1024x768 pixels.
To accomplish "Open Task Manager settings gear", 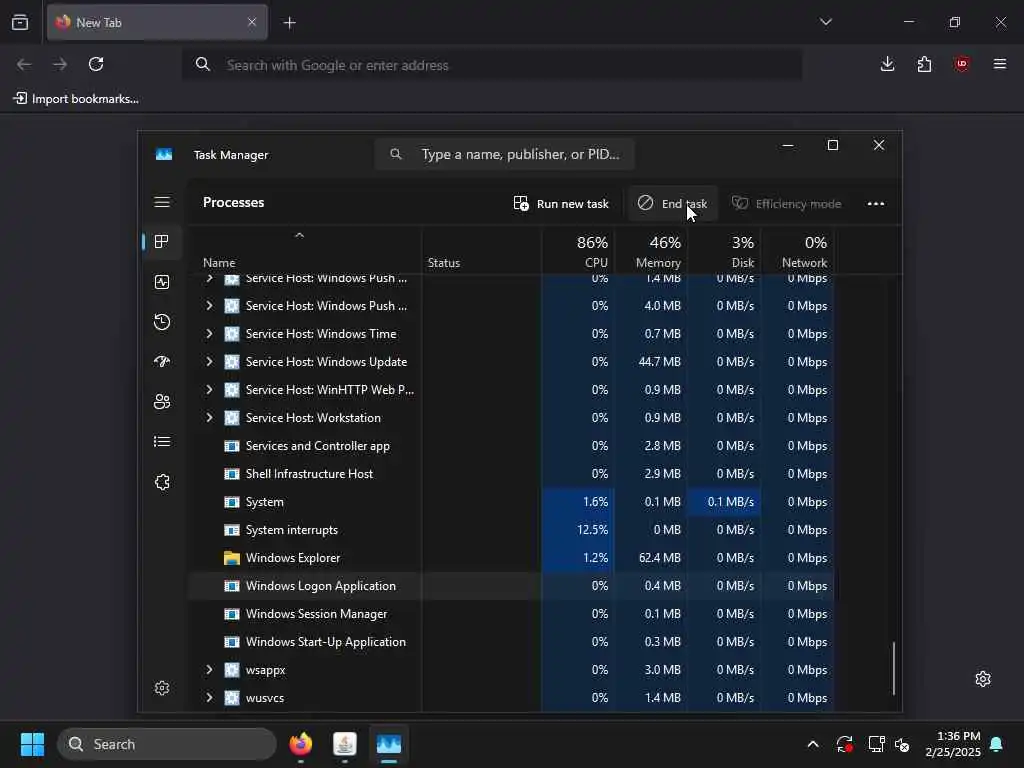I will (162, 688).
